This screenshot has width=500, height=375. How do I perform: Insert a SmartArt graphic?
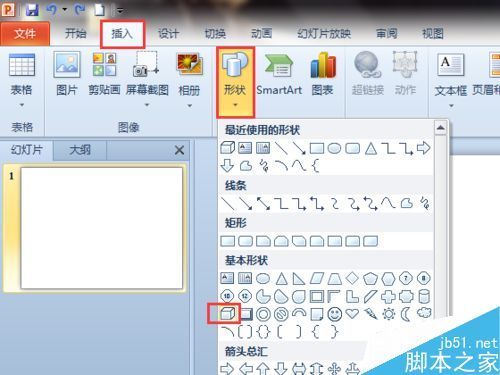[279, 74]
